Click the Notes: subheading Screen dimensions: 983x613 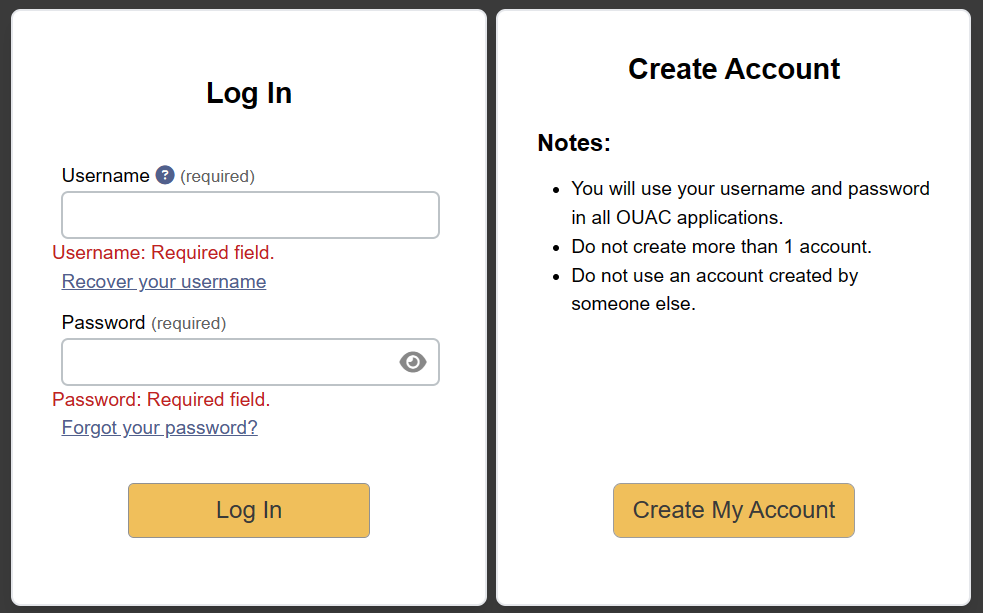(x=574, y=143)
